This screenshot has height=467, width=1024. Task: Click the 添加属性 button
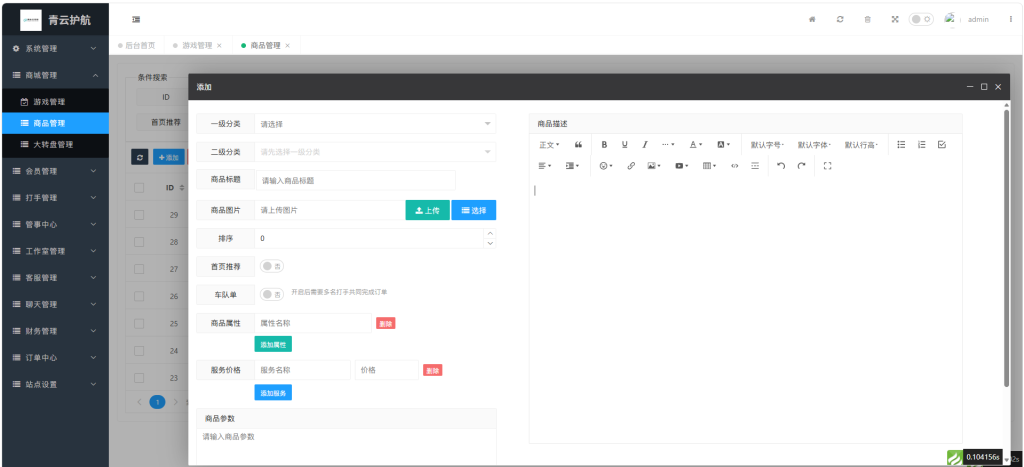tap(273, 344)
